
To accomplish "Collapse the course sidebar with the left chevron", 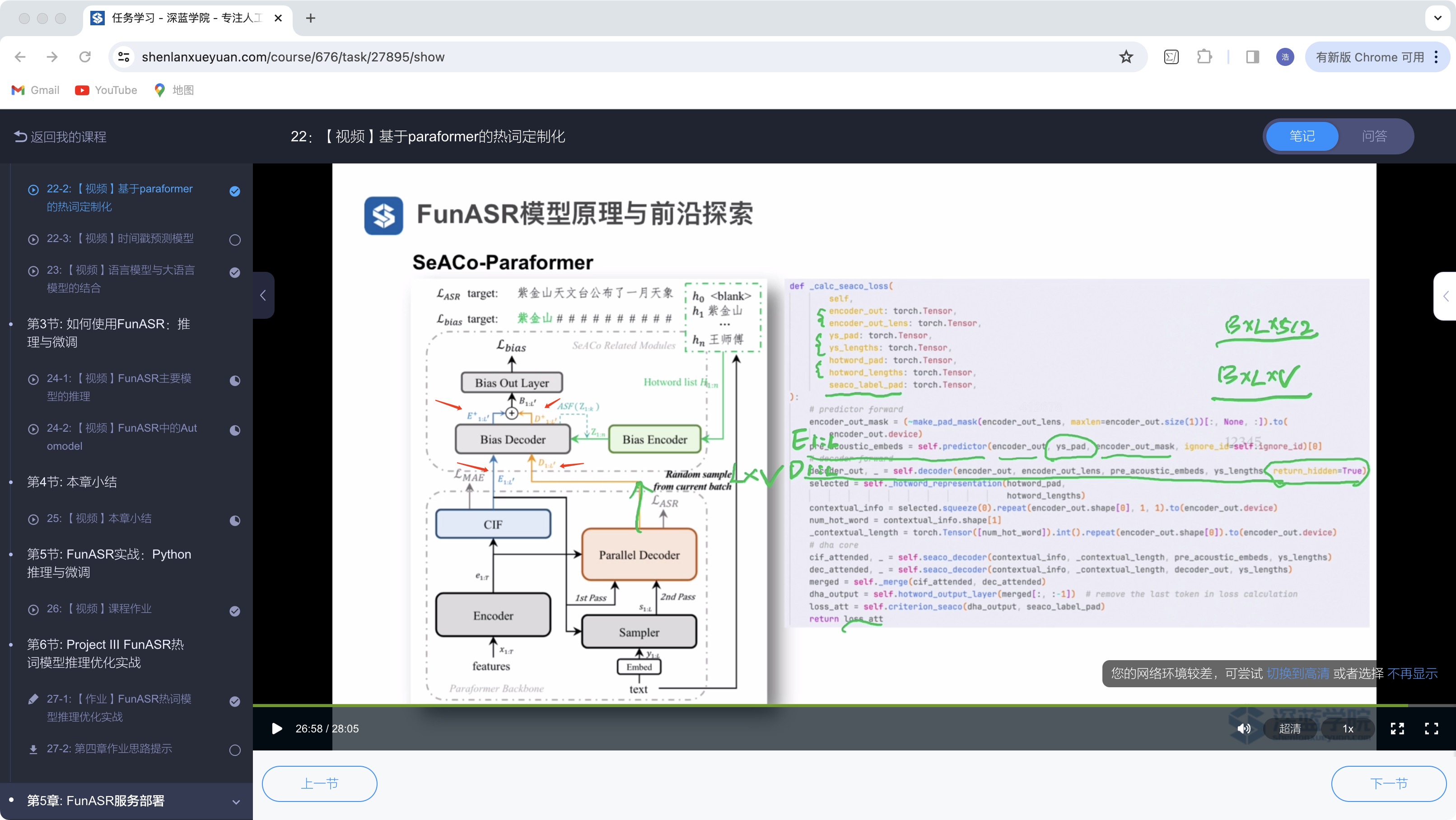I will 263,295.
